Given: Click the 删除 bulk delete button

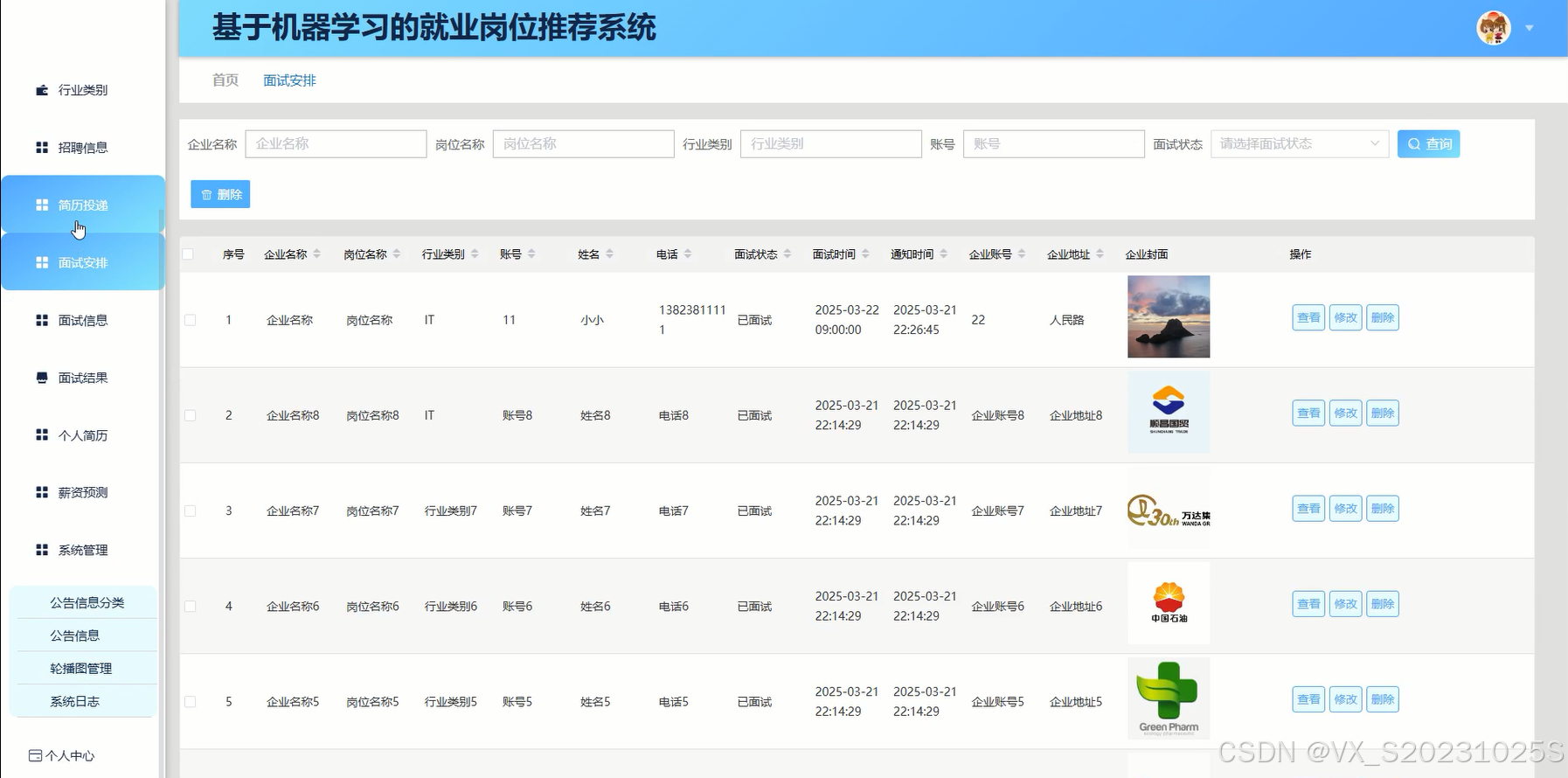Looking at the screenshot, I should click(x=220, y=194).
